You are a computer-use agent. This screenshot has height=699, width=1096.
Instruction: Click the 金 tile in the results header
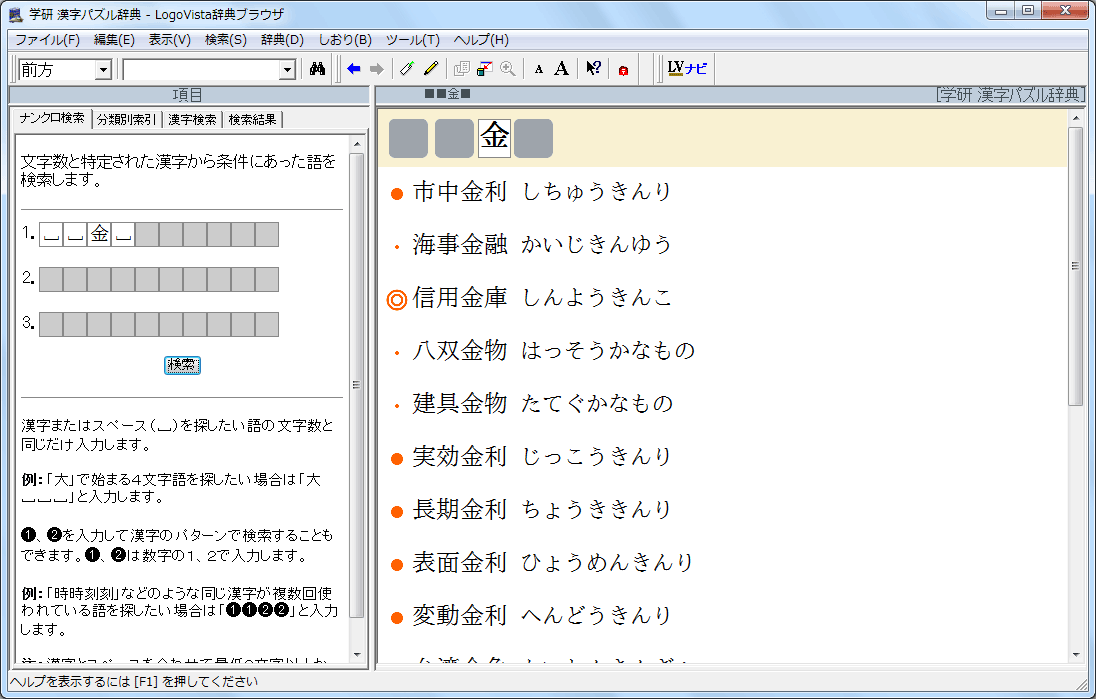(x=494, y=138)
